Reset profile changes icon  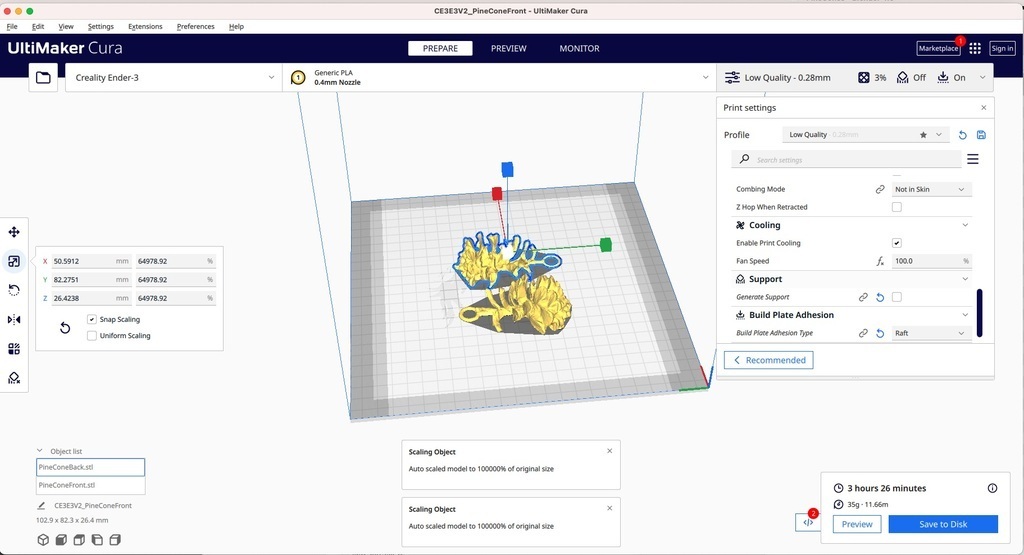tap(962, 135)
